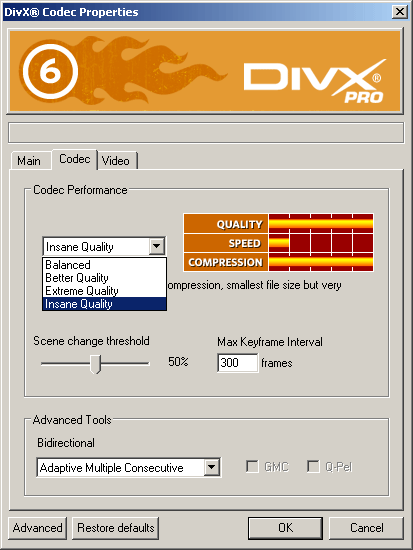
Task: Click the Cancel button
Action: [366, 528]
